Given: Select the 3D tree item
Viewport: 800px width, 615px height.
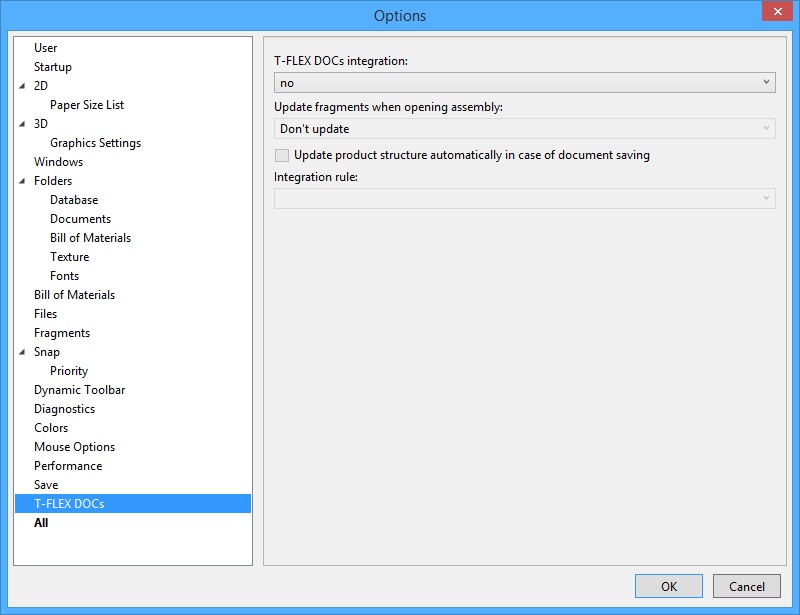Looking at the screenshot, I should pyautogui.click(x=41, y=124).
